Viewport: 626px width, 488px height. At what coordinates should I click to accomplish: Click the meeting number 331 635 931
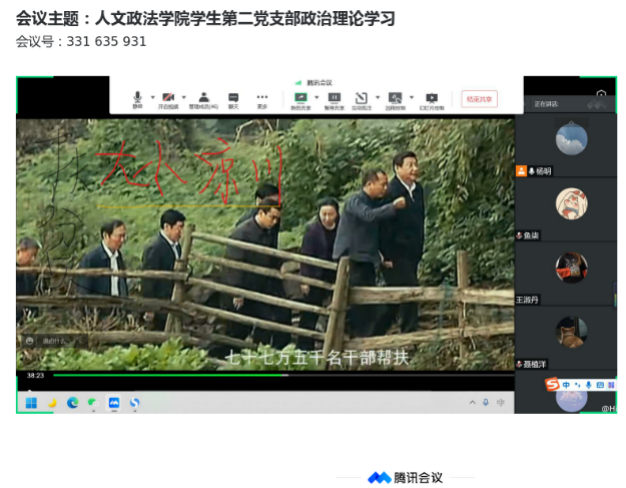pos(106,42)
